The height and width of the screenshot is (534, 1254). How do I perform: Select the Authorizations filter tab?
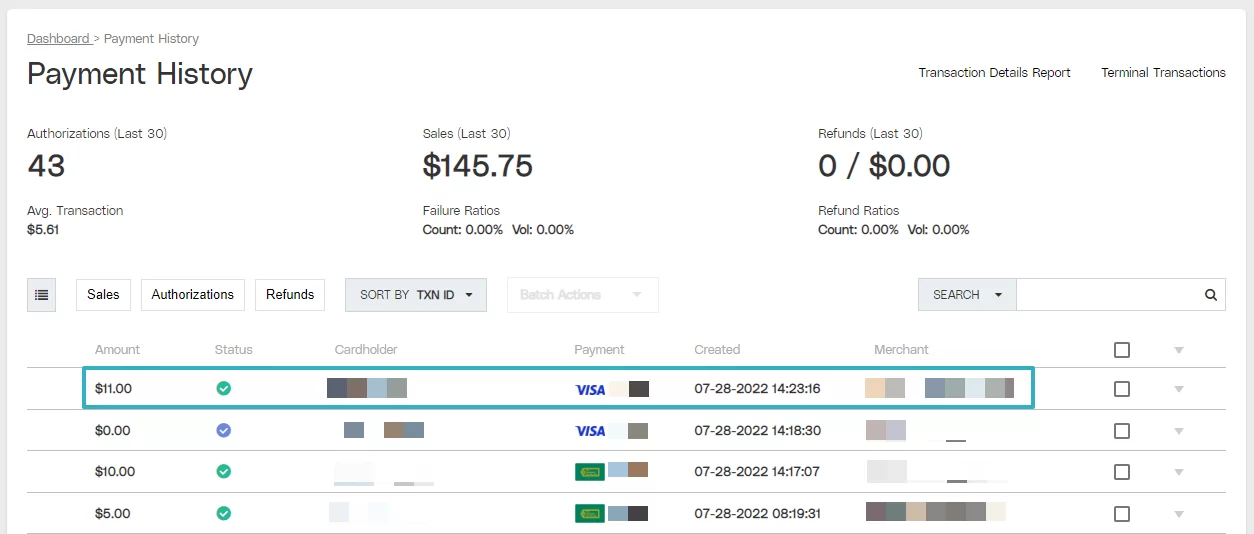click(x=193, y=295)
